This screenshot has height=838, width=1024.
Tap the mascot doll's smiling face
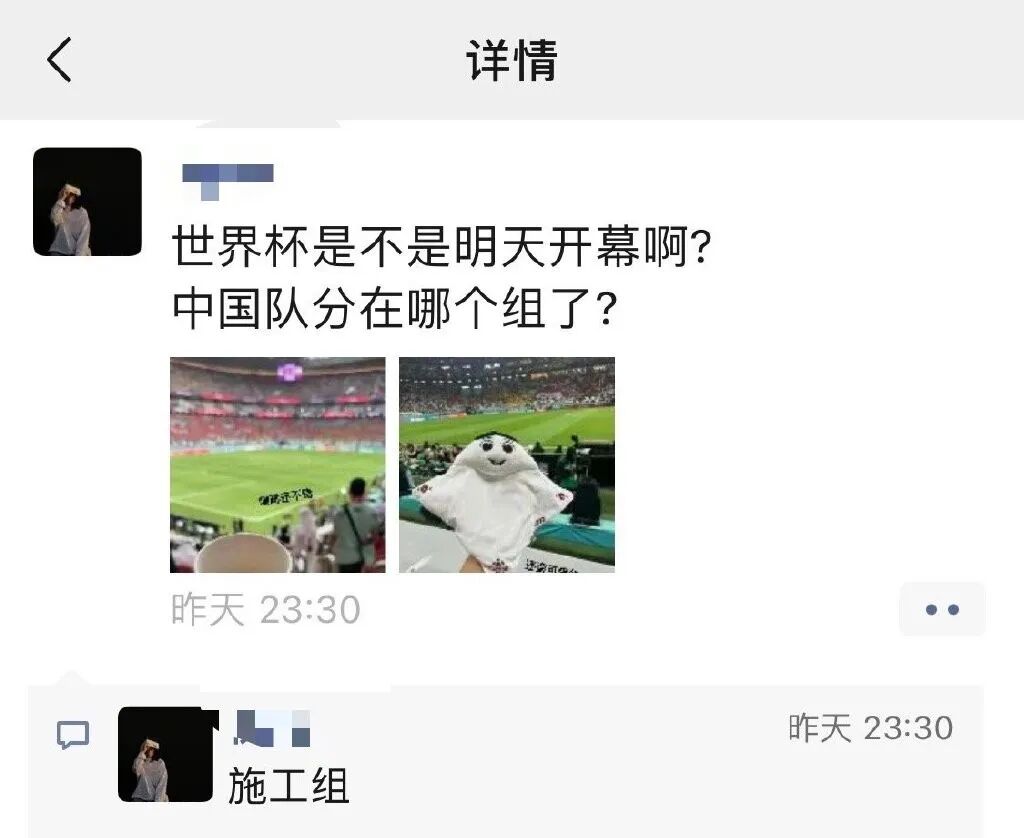(x=496, y=451)
